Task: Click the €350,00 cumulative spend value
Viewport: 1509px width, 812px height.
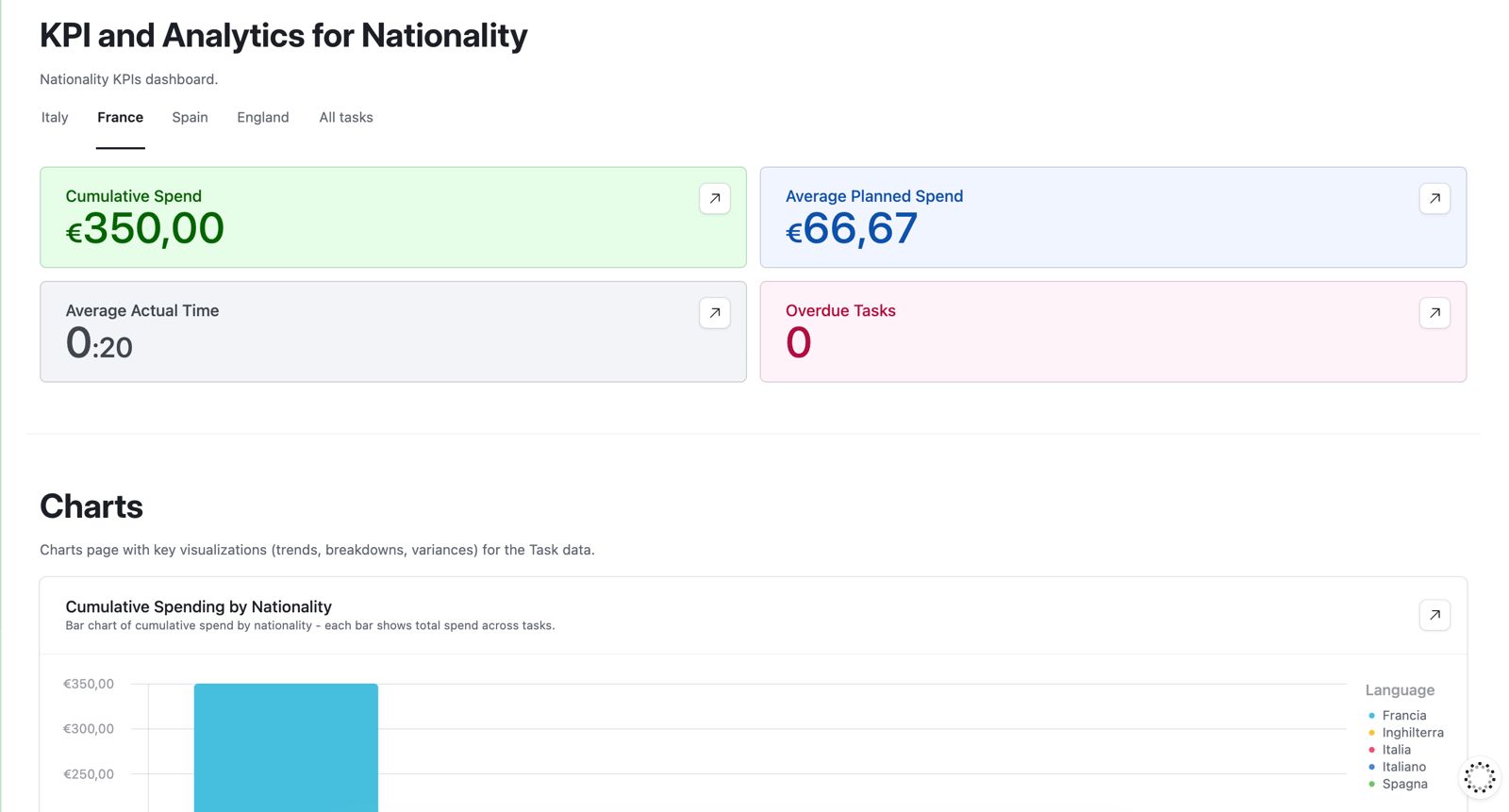Action: [144, 229]
